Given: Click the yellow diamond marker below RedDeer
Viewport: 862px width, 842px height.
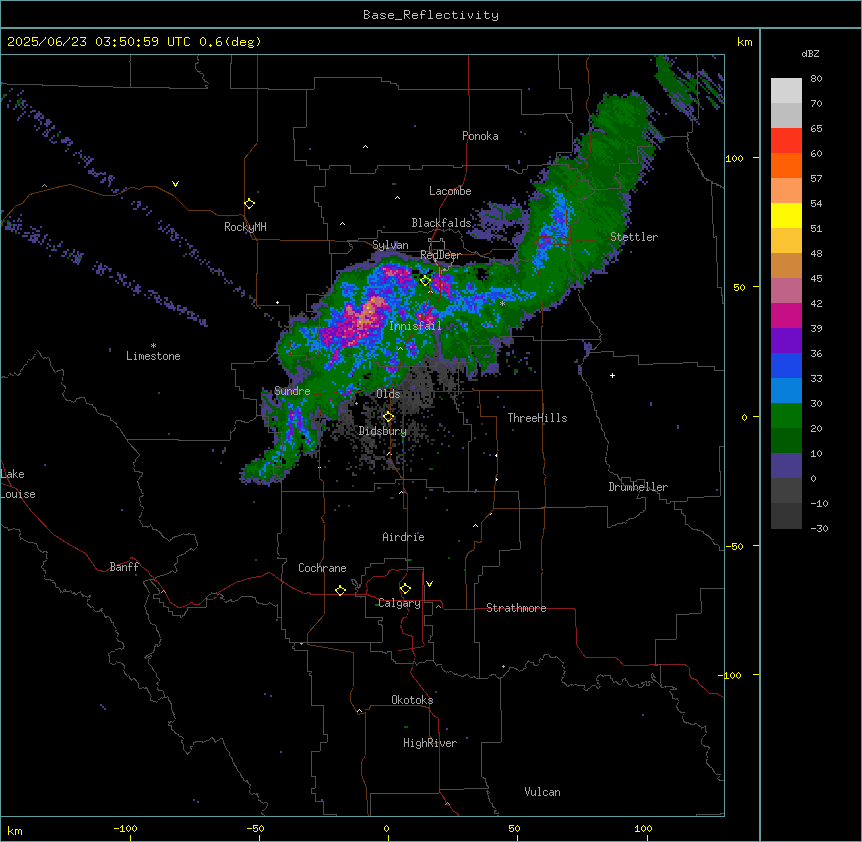Looking at the screenshot, I should pos(425,280).
